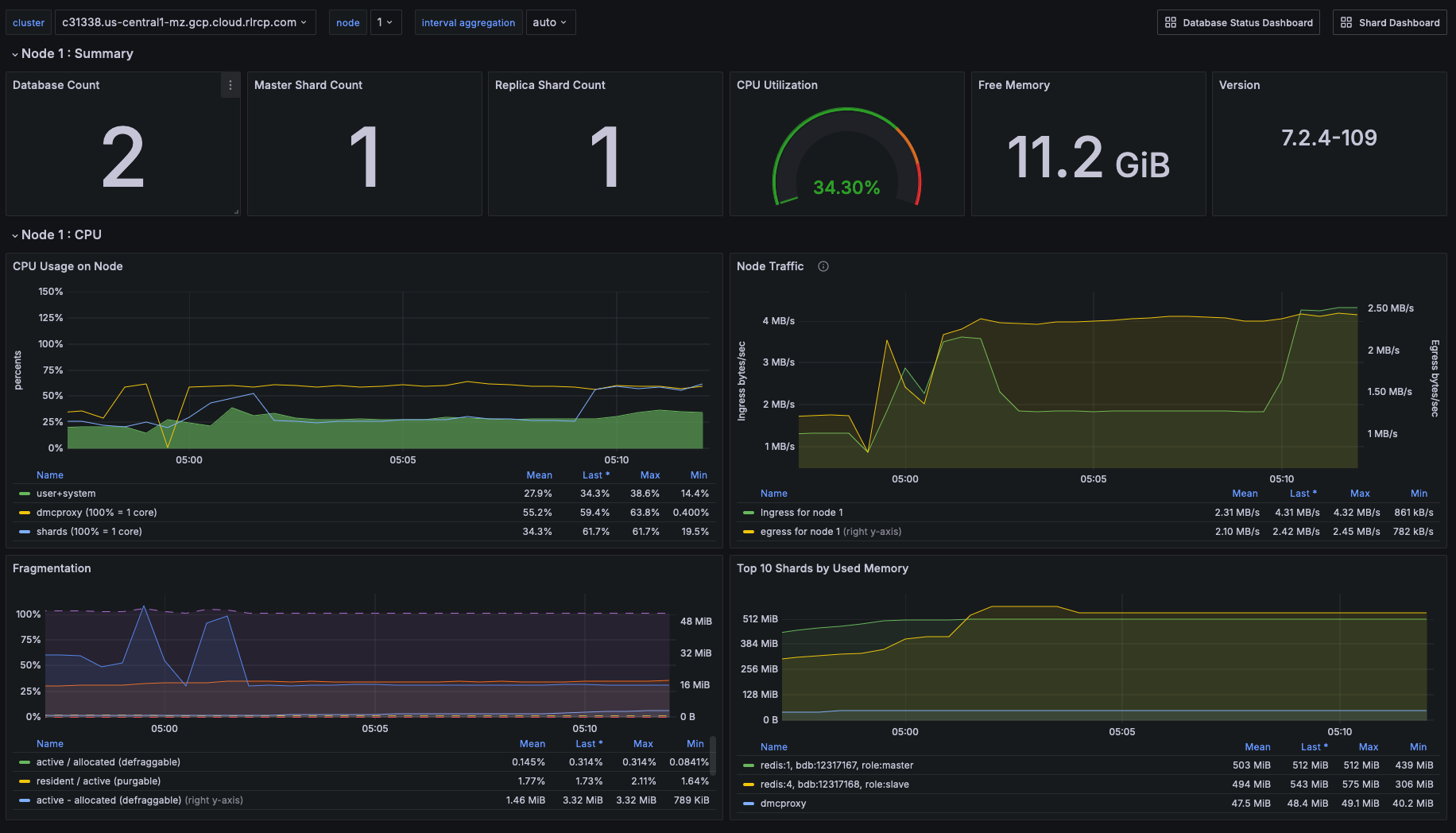This screenshot has width=1456, height=833.
Task: Open the auto interval aggregation dropdown
Action: click(550, 22)
